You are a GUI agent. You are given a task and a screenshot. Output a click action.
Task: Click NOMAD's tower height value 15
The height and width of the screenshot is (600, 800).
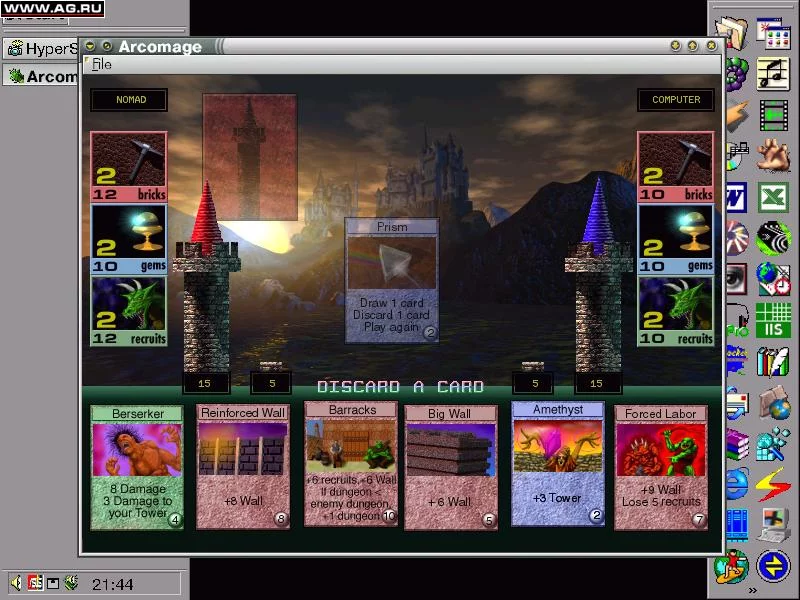(x=205, y=383)
